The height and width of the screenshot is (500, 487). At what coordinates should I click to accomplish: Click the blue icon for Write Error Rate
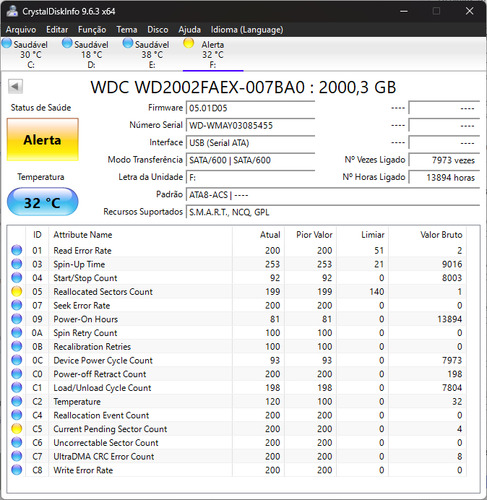pos(17,470)
